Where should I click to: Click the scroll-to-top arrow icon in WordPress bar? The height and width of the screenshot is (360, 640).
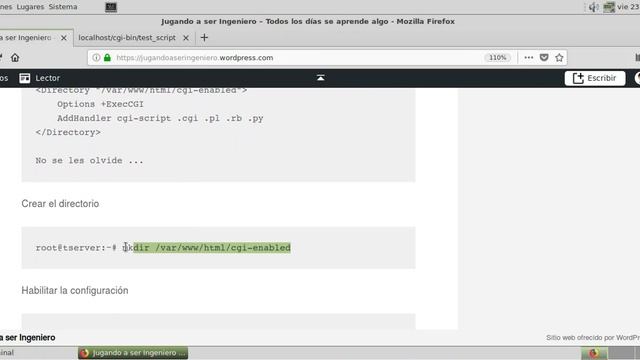click(x=320, y=78)
